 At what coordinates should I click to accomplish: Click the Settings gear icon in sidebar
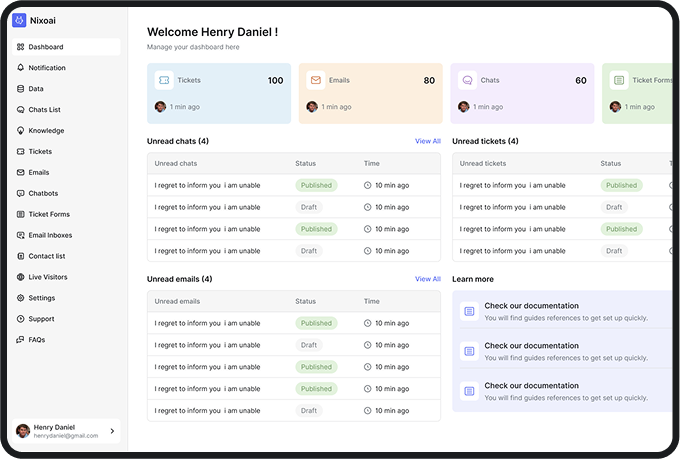tap(21, 298)
